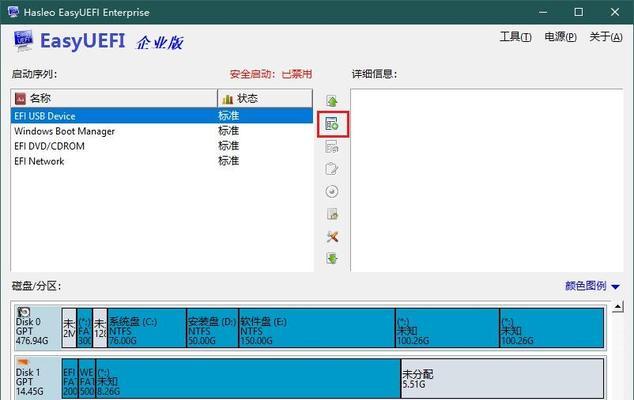This screenshot has width=634, height=400.
Task: Click the orange Disk 1 USB drive icon
Action: click(x=23, y=362)
